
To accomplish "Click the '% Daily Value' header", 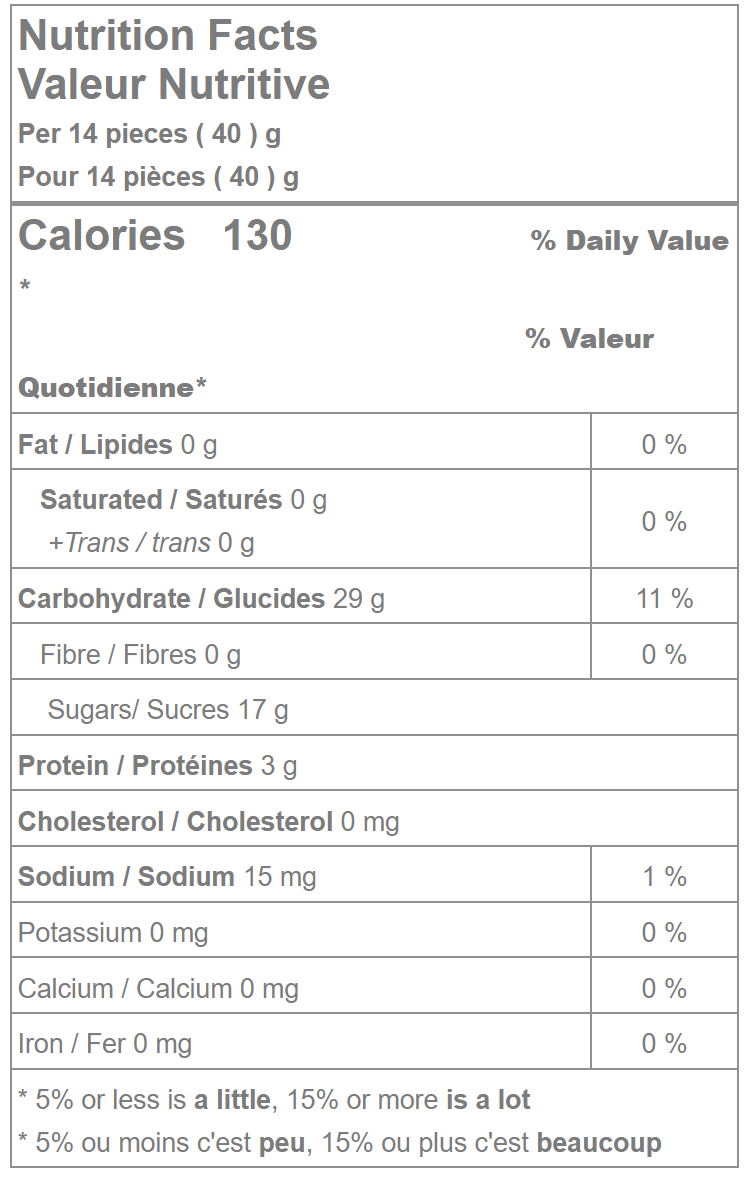I will pos(629,241).
